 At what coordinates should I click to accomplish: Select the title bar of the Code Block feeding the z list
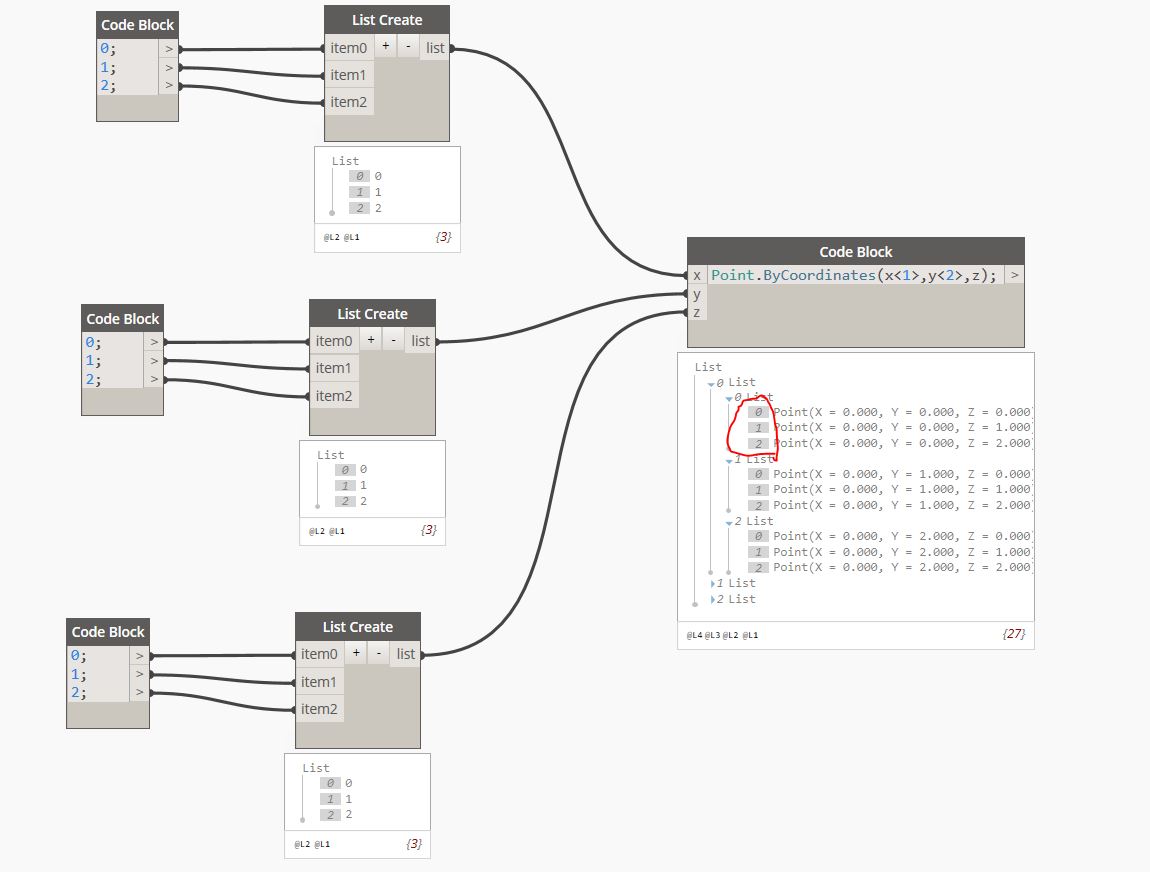108,631
